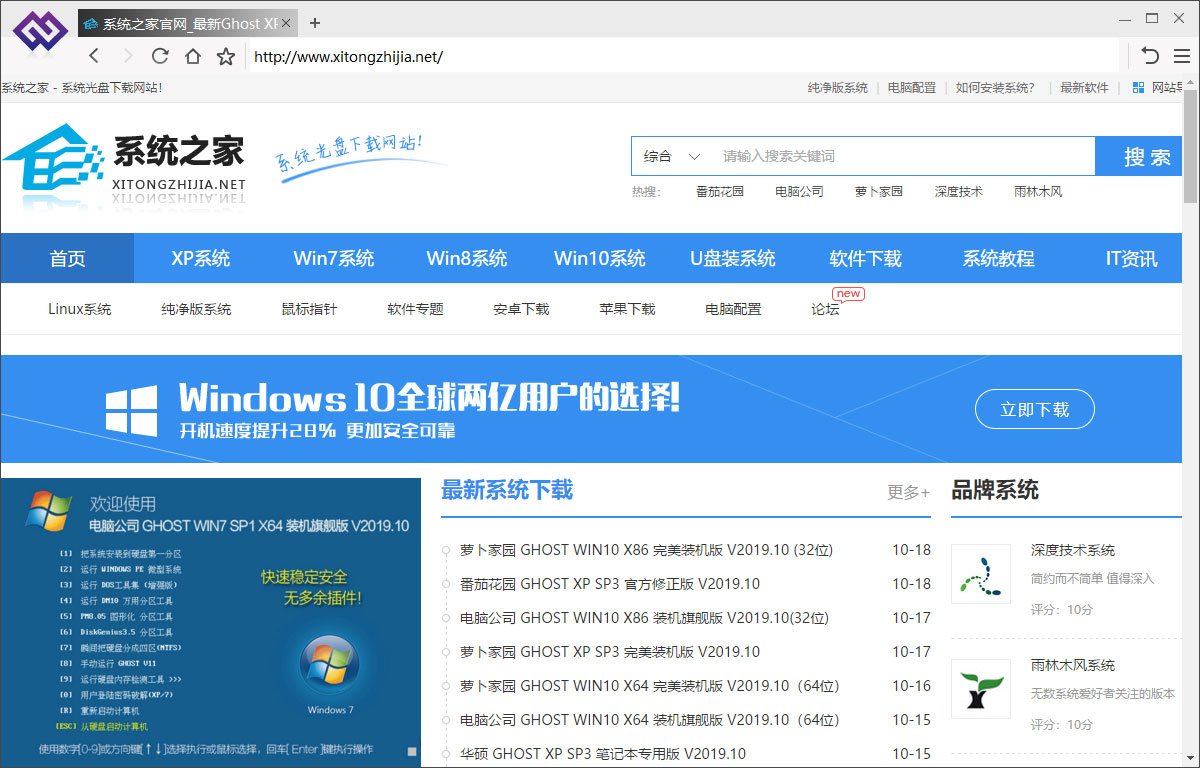Switch to the Win10系统 tab
The image size is (1200, 768).
pyautogui.click(x=599, y=258)
